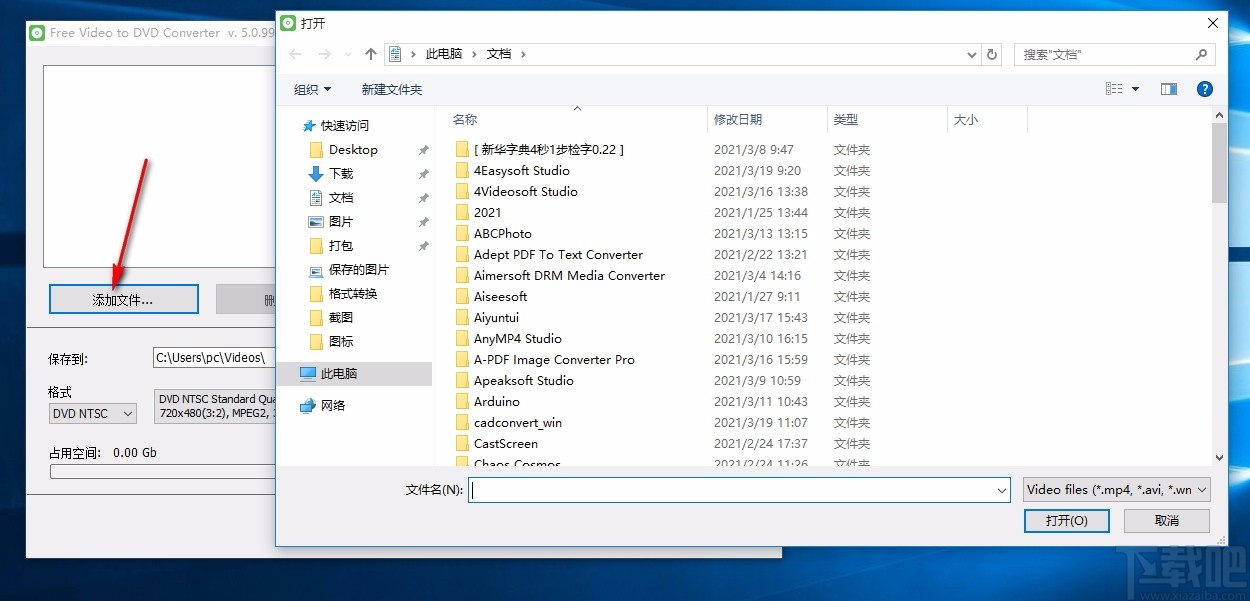Click the Free Video to DVD Converter logo icon
Image resolution: width=1250 pixels, height=601 pixels.
(x=36, y=32)
